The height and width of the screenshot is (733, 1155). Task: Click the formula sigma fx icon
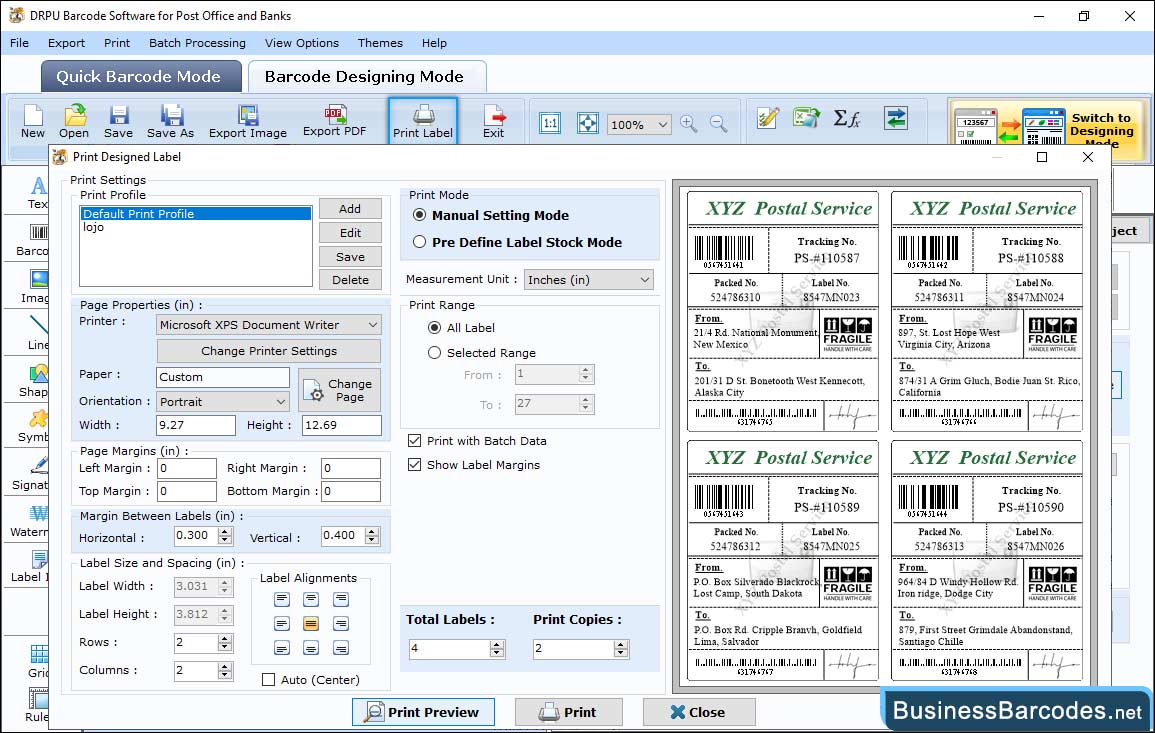click(846, 118)
